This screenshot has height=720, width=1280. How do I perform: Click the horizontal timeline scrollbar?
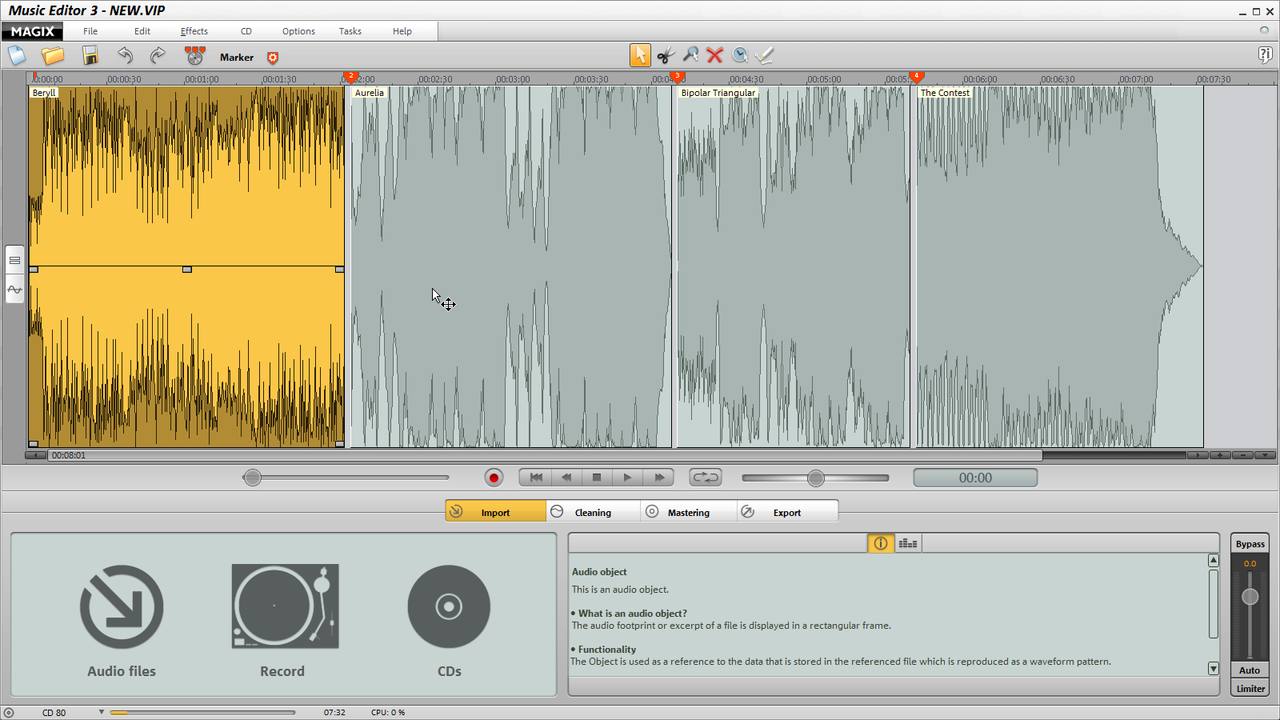[x=545, y=455]
